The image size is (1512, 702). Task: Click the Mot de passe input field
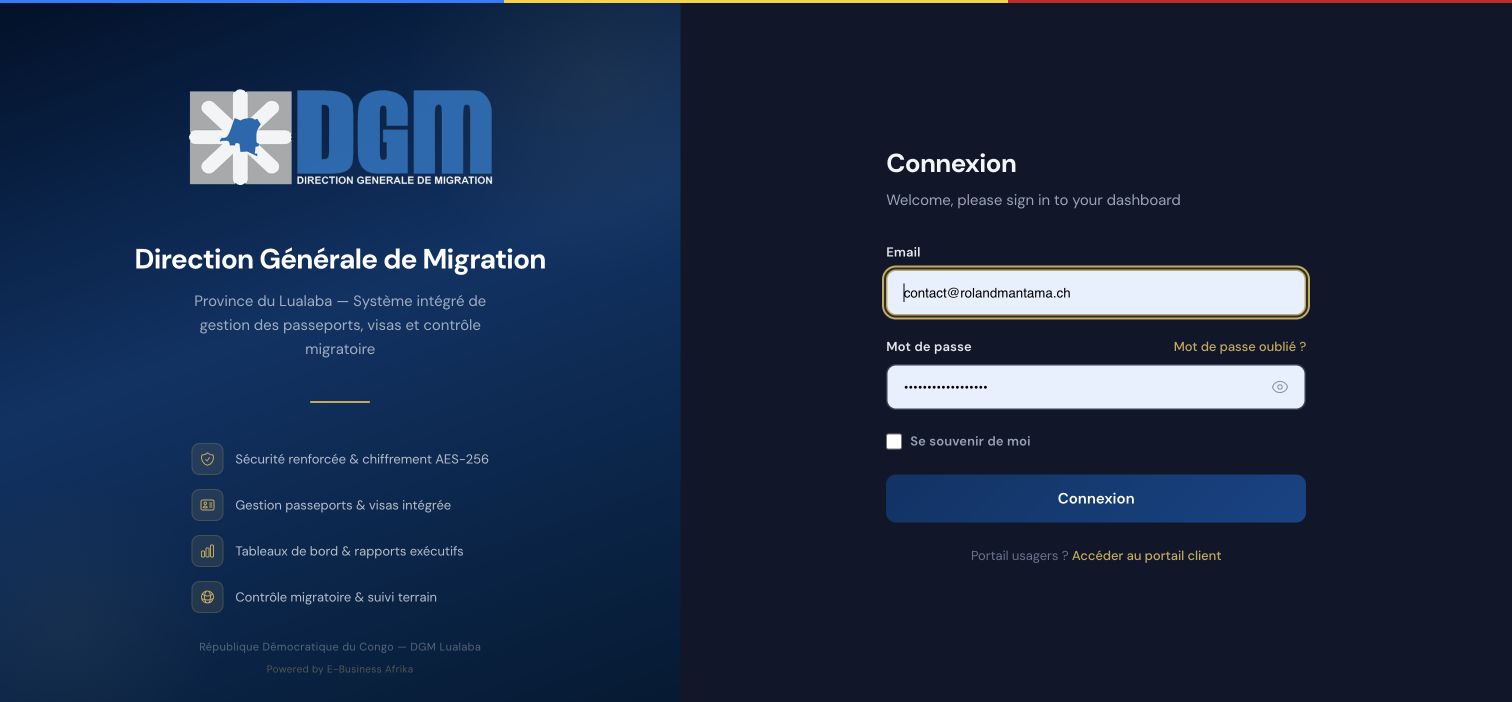pyautogui.click(x=1096, y=387)
